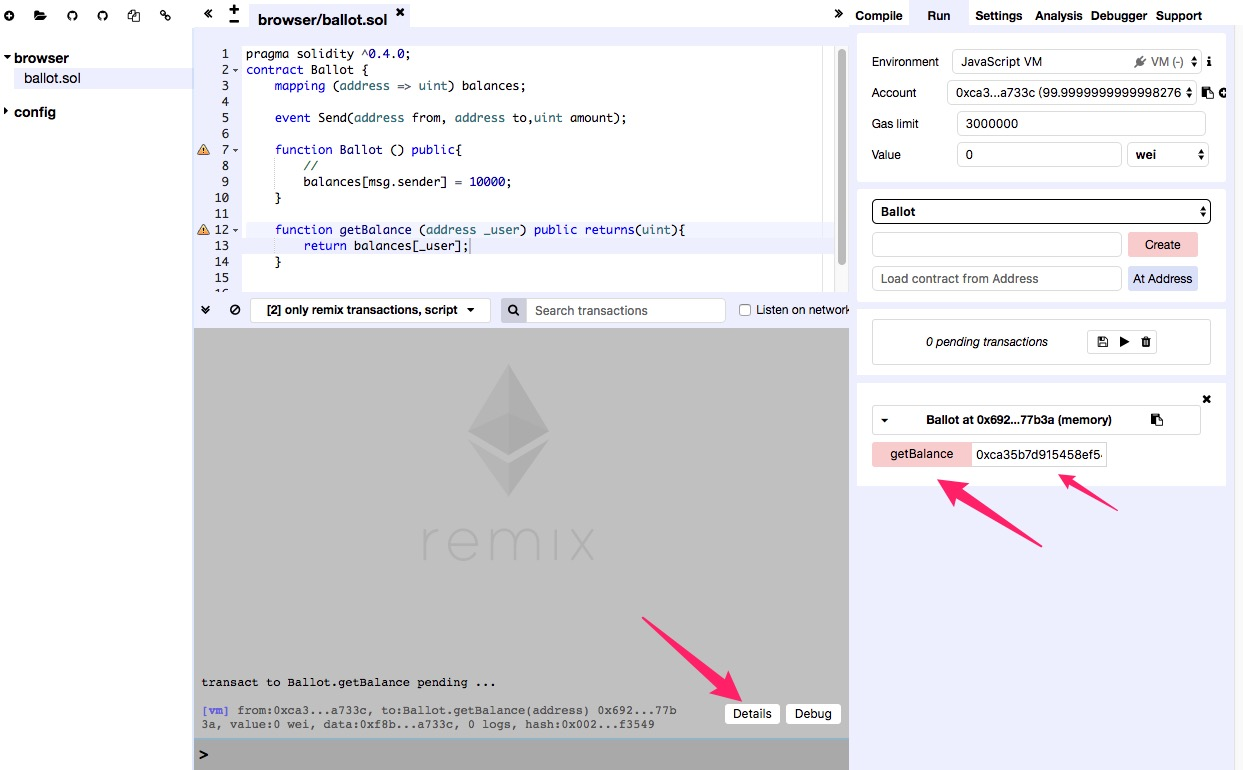Screen dimensions: 1243x770
Task: Delete pending transactions with the trash icon
Action: tap(1146, 342)
